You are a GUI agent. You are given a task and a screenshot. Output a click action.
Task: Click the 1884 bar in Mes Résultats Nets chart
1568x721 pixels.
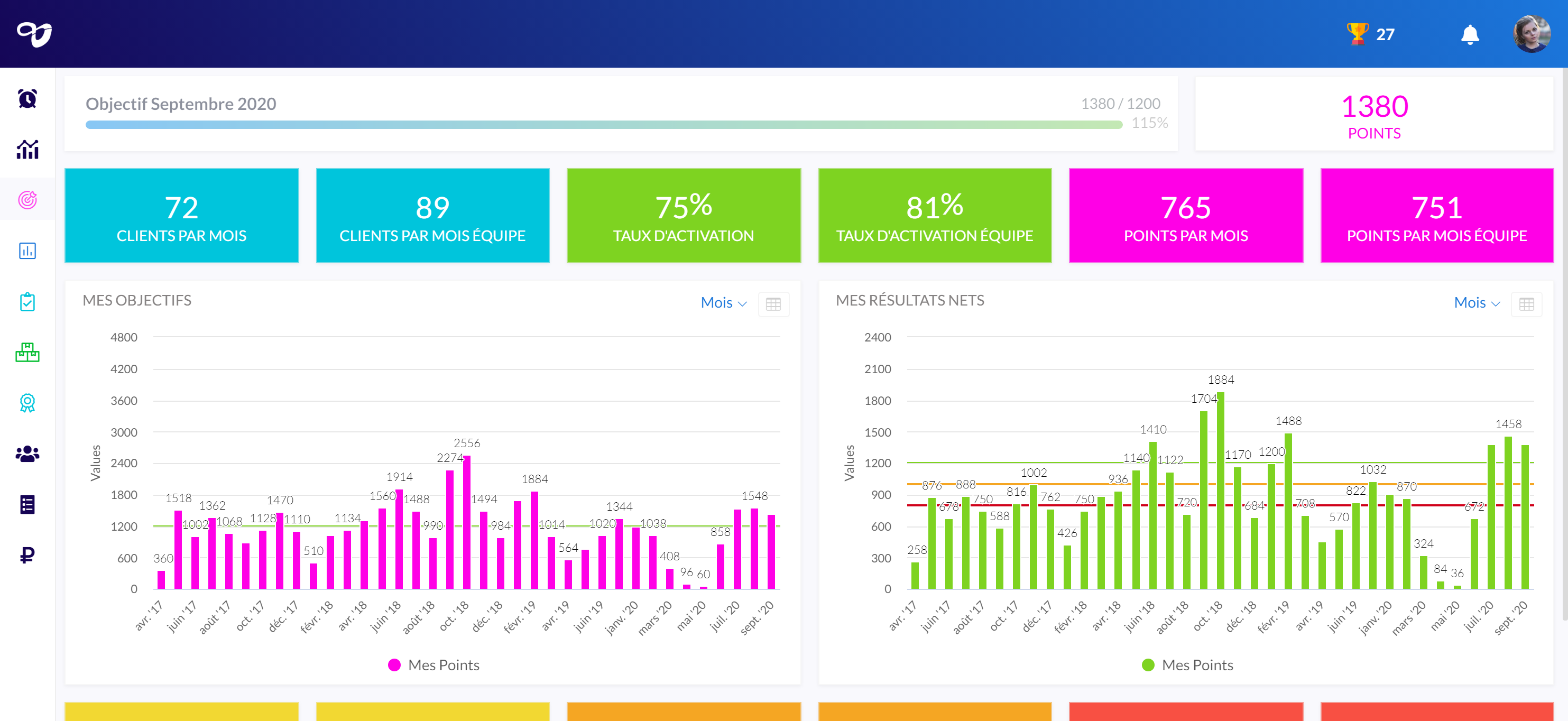pos(1221,491)
